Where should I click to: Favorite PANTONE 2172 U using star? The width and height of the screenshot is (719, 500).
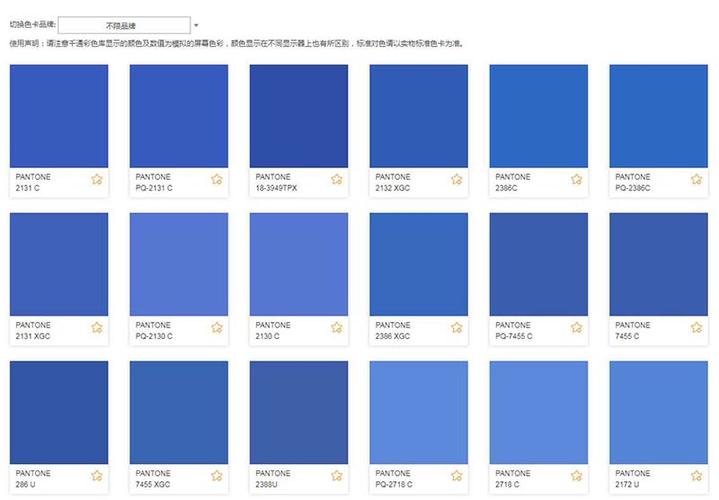pos(697,476)
